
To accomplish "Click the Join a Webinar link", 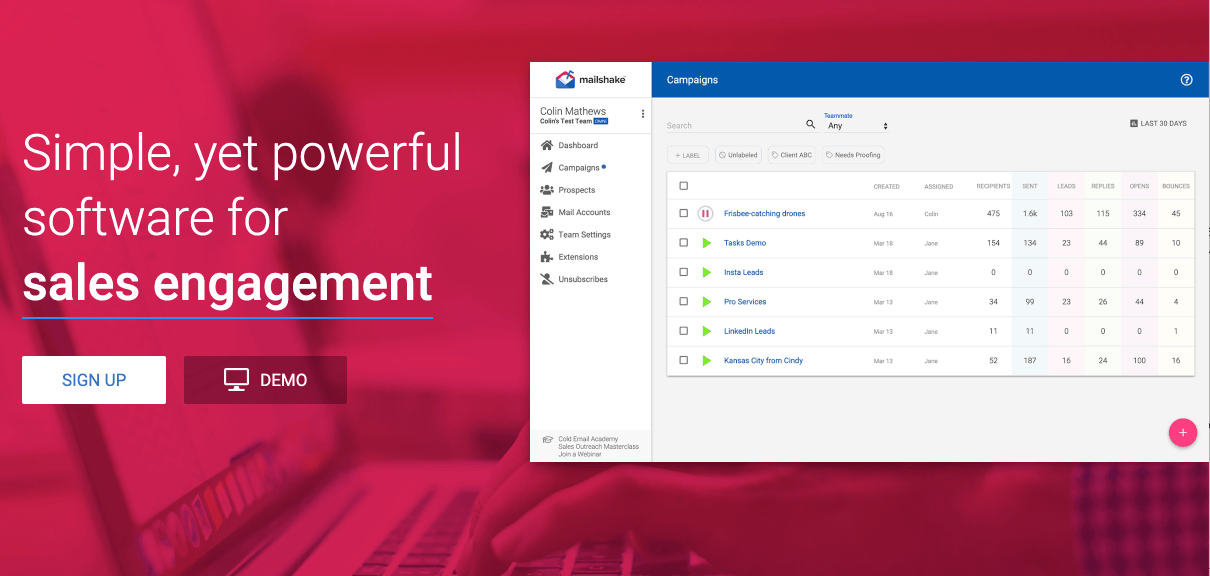I will [x=580, y=454].
